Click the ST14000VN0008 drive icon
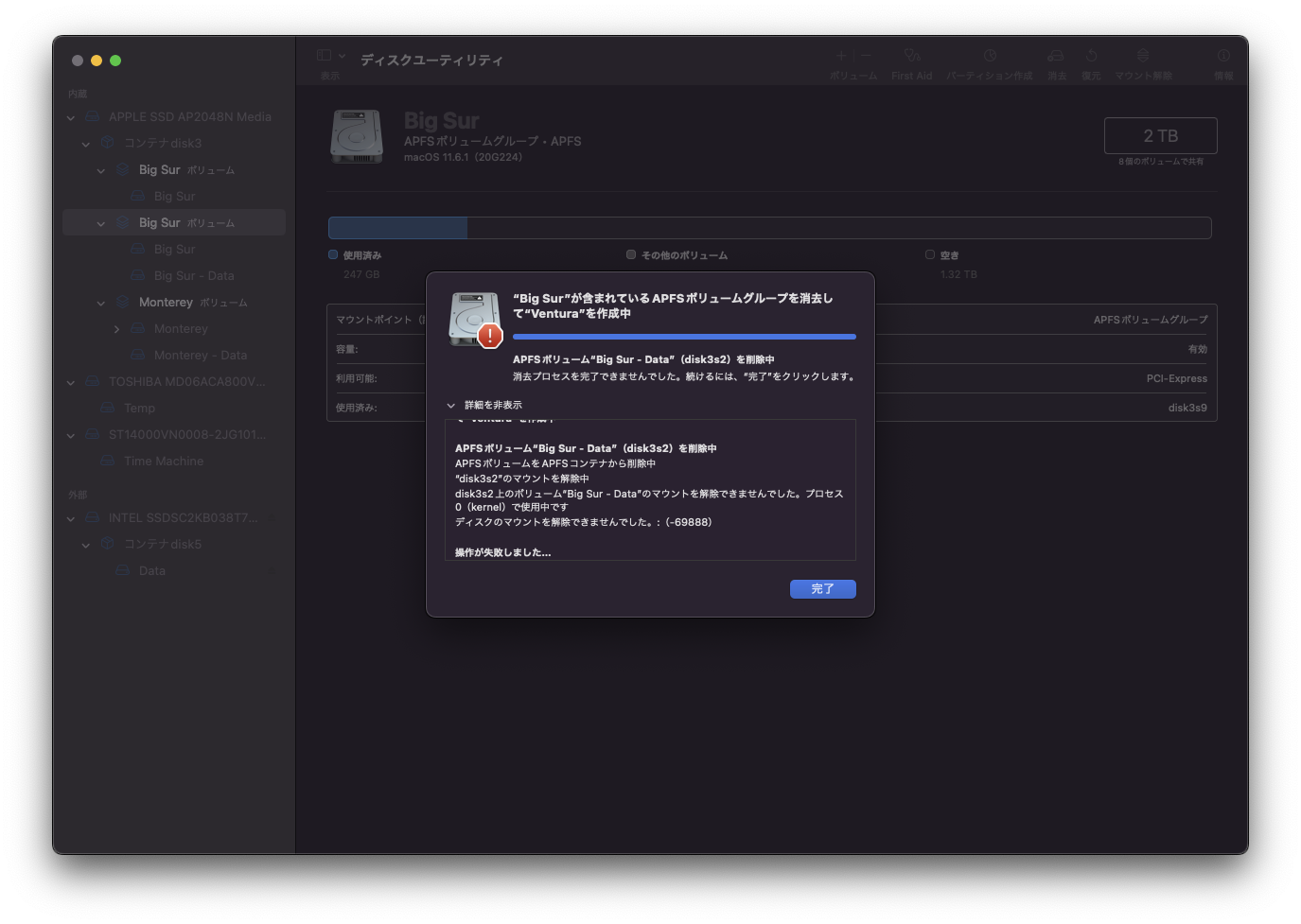 click(93, 434)
